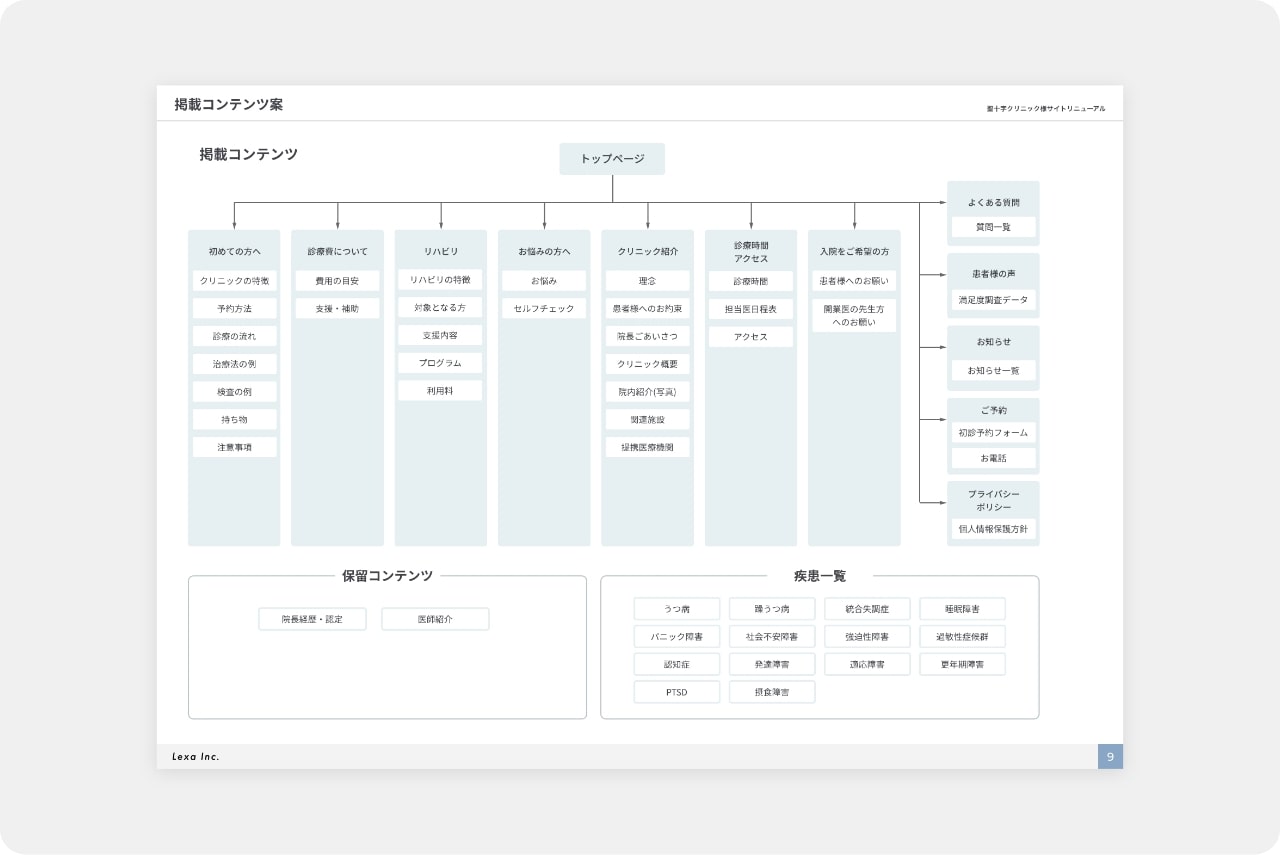Viewport: 1280px width, 855px height.
Task: Click the 質問一覧 box under よくある質問
Action: (993, 227)
